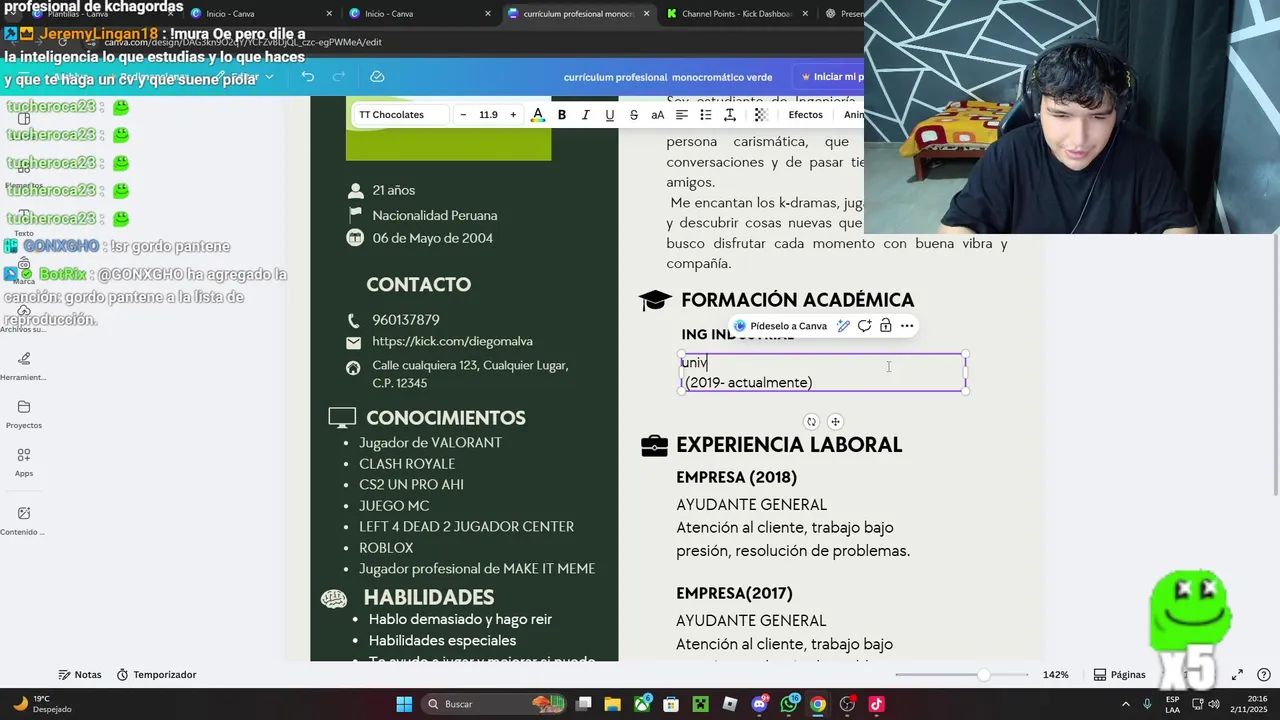Click EXPERIENCIA LABORAL heading

(789, 445)
